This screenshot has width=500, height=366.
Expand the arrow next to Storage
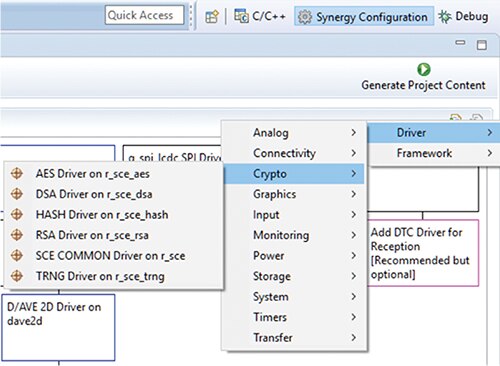[x=354, y=276]
